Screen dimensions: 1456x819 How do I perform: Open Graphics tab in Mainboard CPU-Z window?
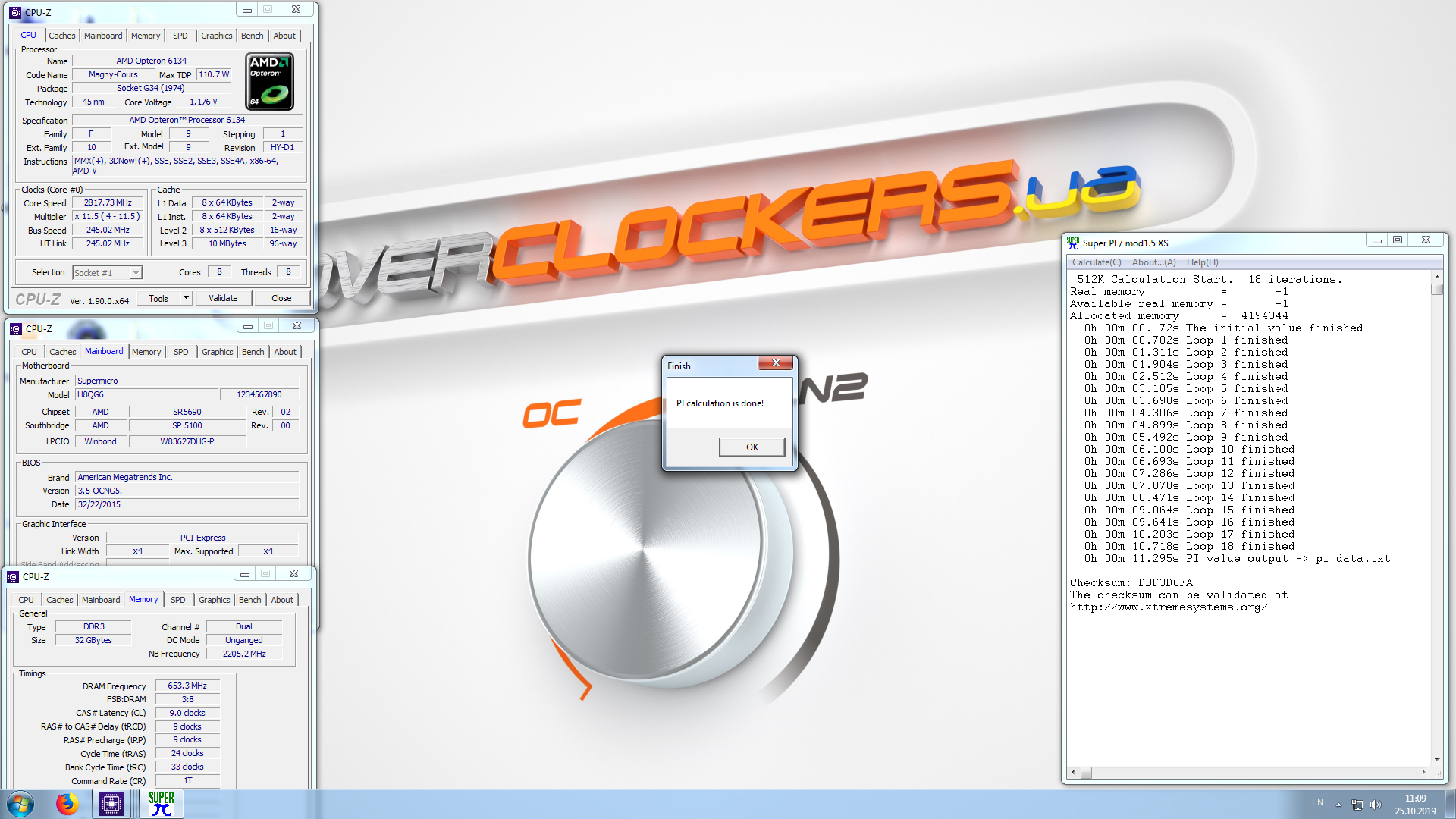click(x=218, y=352)
